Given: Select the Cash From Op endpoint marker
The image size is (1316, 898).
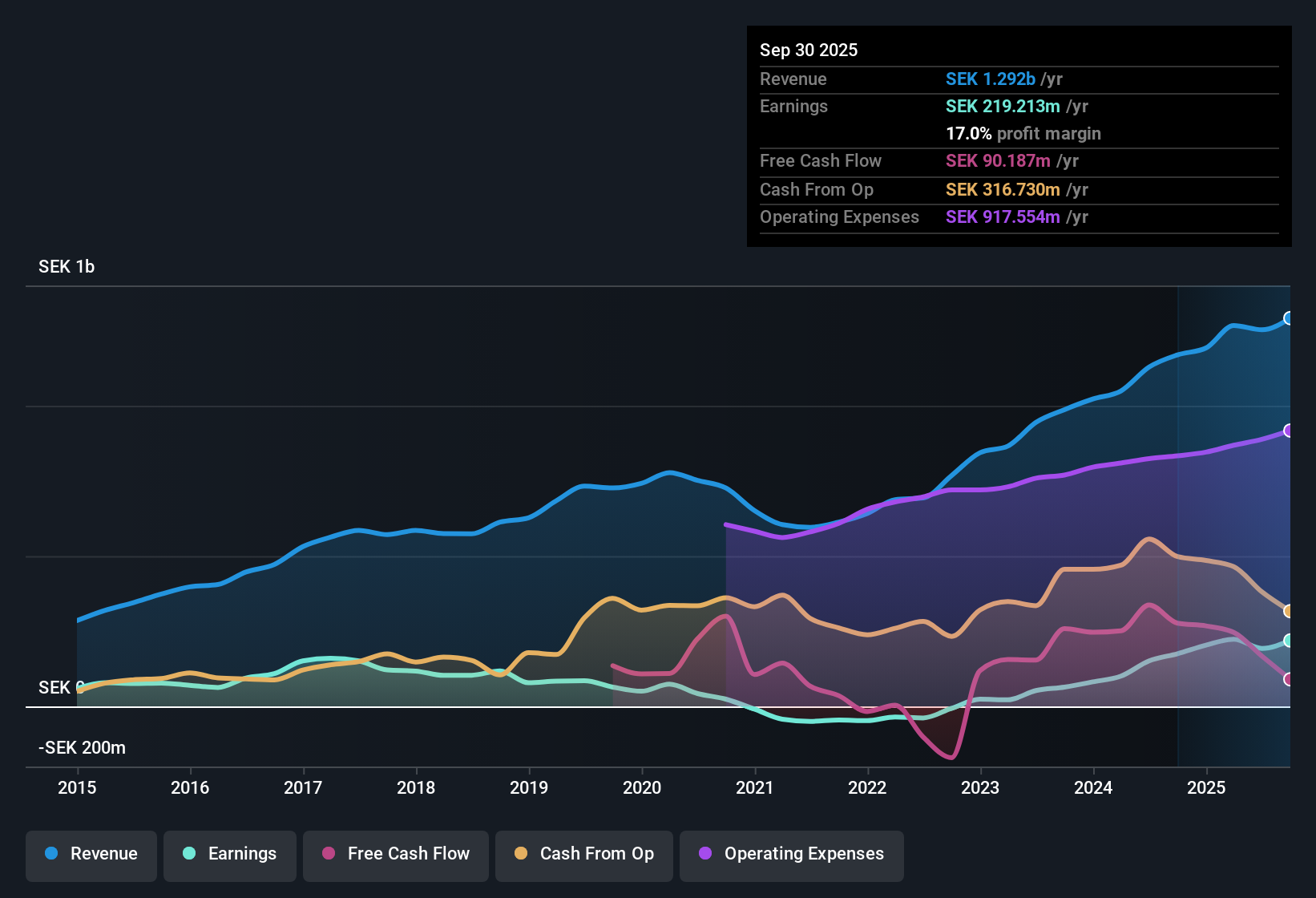Looking at the screenshot, I should (1288, 610).
